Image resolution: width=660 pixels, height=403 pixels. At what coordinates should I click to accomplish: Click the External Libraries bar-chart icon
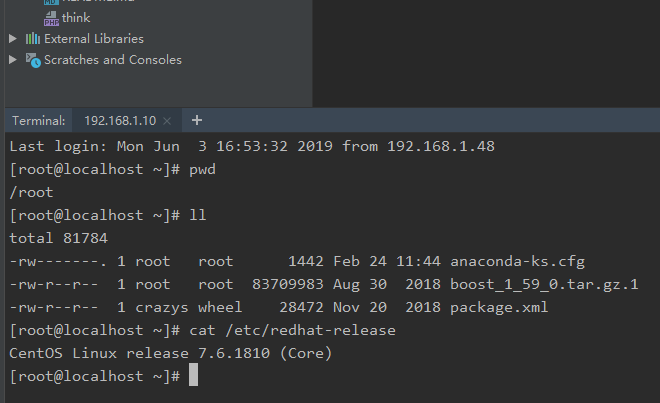point(32,39)
